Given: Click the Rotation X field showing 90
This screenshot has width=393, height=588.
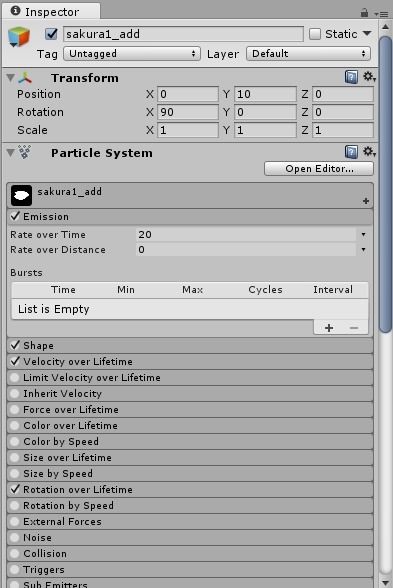Looking at the screenshot, I should pos(188,112).
